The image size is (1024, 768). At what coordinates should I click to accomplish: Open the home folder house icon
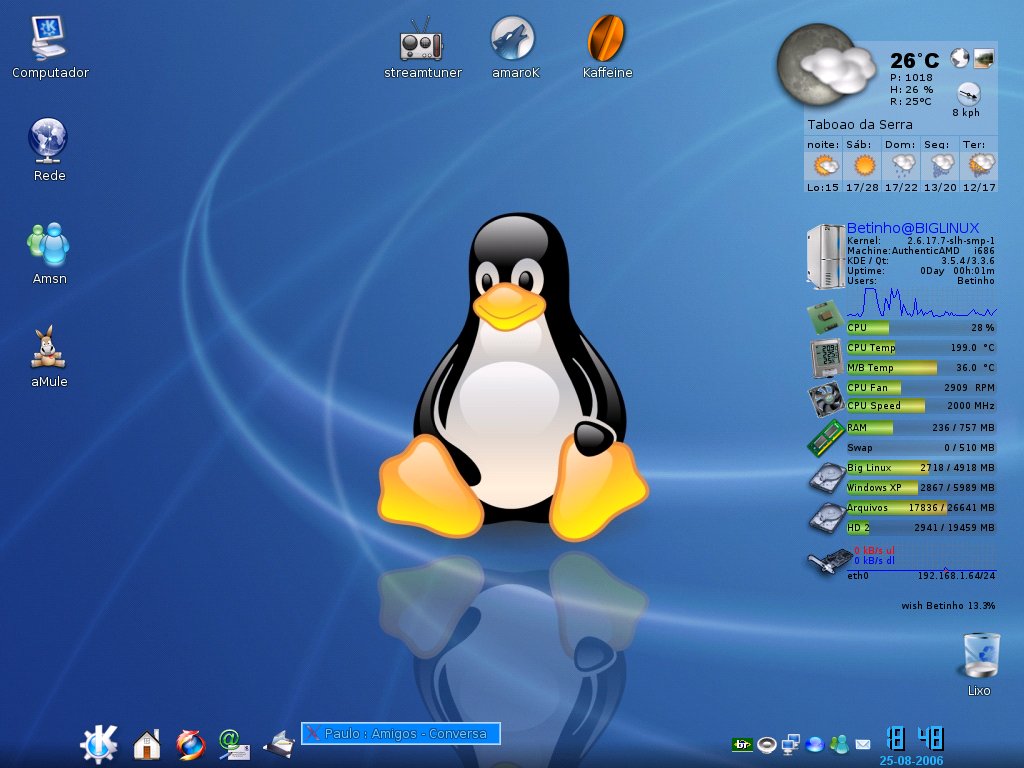coord(147,744)
